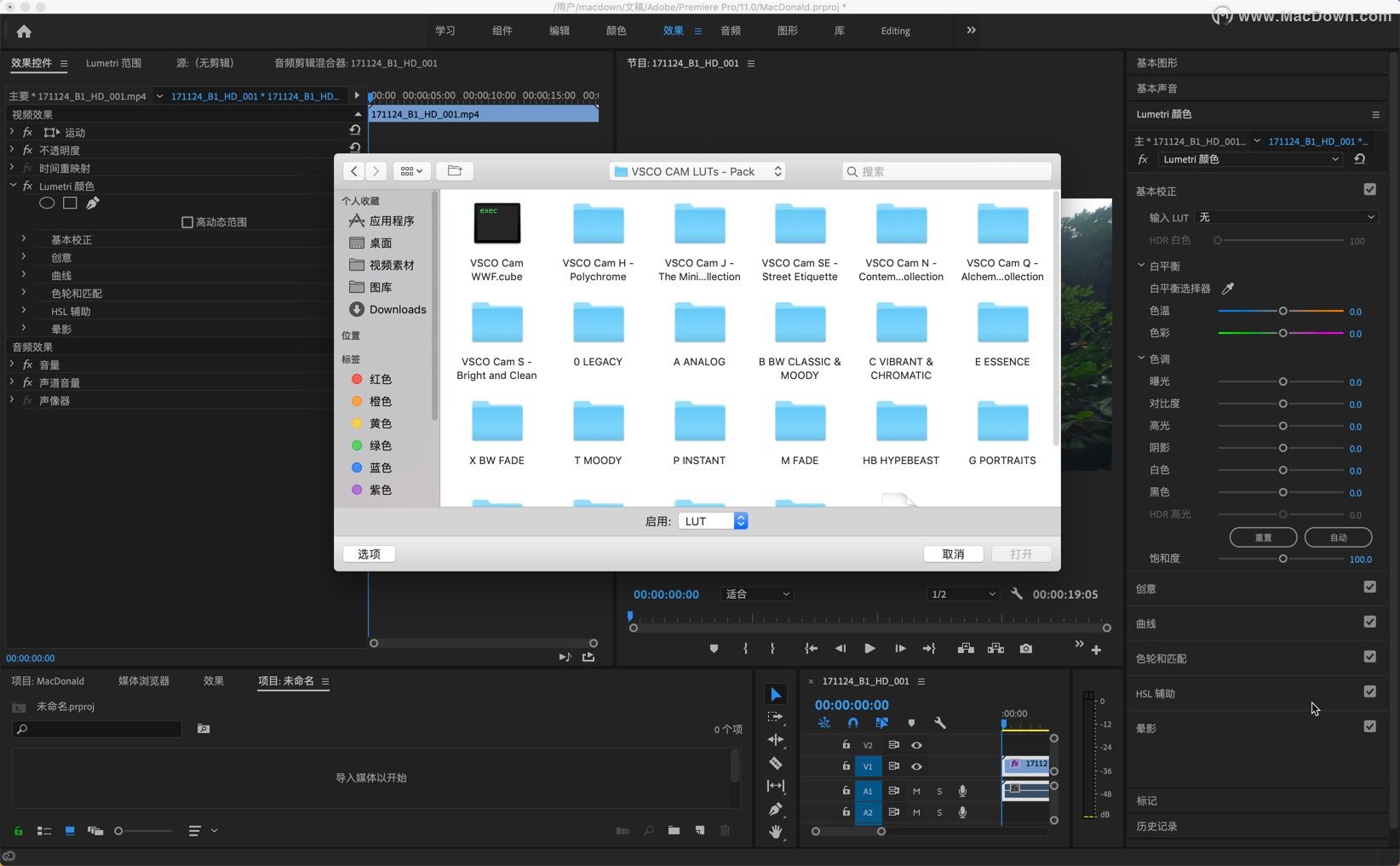Image resolution: width=1400 pixels, height=866 pixels.
Task: Enable the High Dynamic Range checkbox
Action: (187, 222)
